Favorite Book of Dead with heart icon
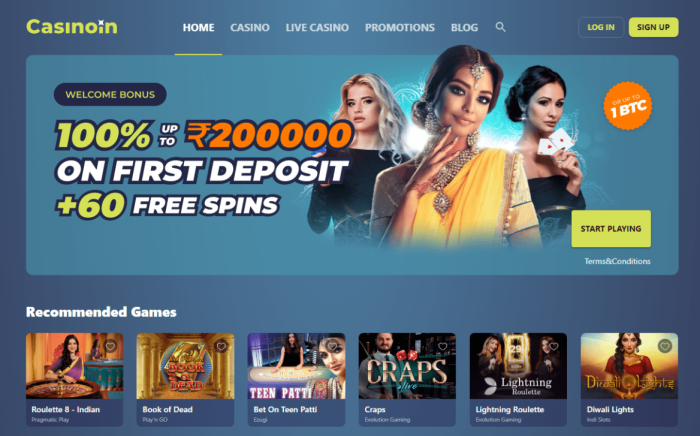 (x=221, y=346)
